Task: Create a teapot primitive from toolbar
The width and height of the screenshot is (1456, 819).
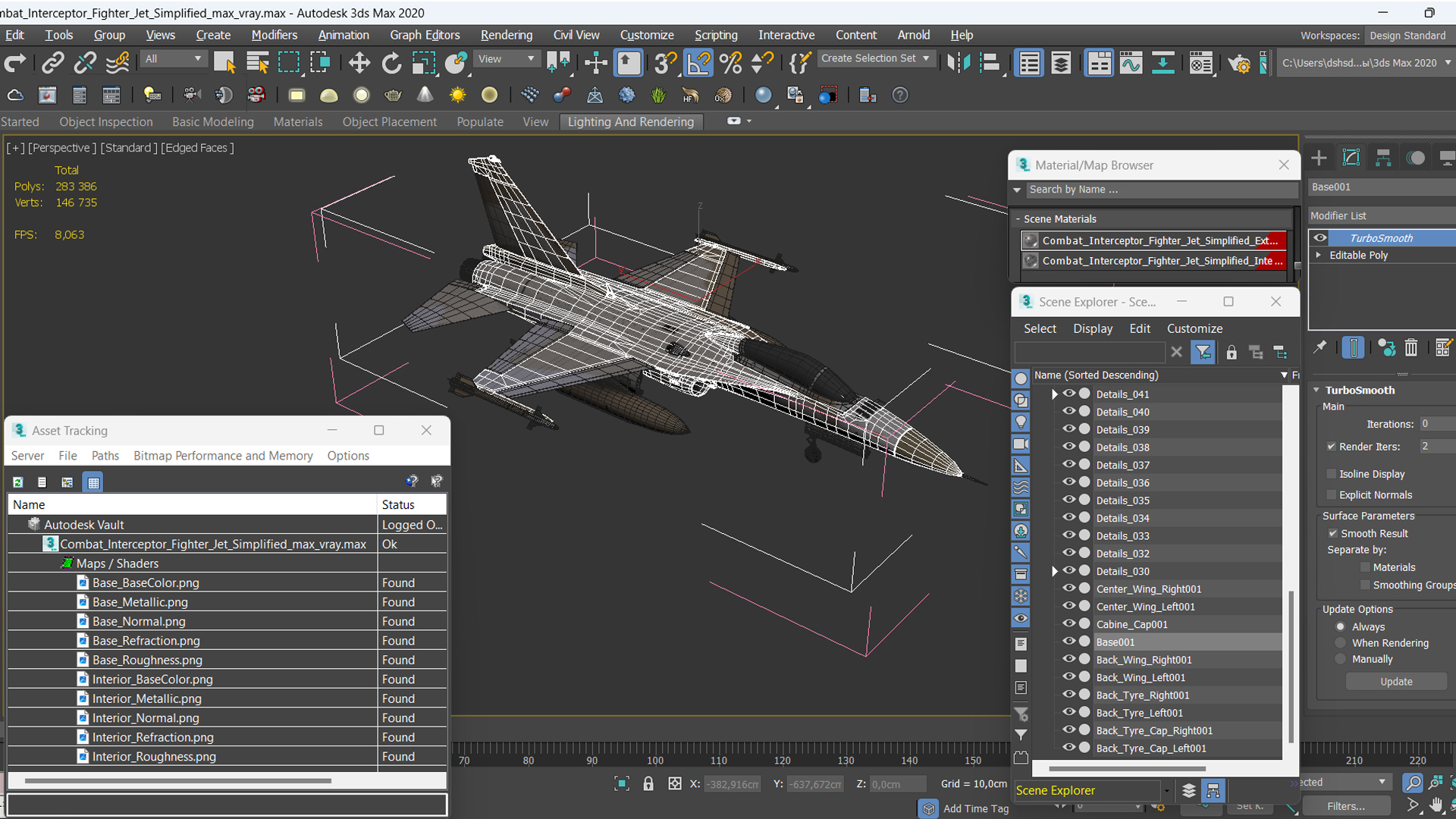Action: (x=393, y=95)
